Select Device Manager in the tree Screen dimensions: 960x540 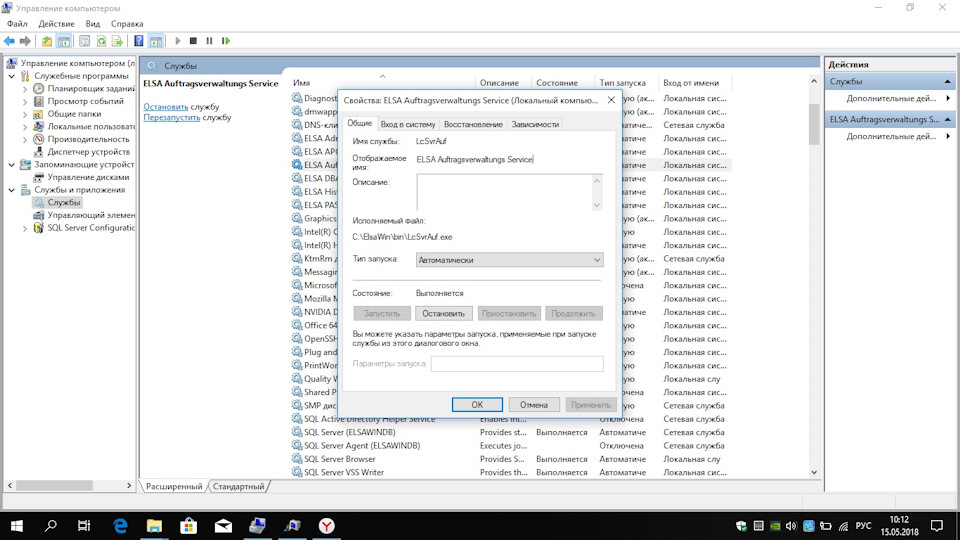click(x=88, y=152)
